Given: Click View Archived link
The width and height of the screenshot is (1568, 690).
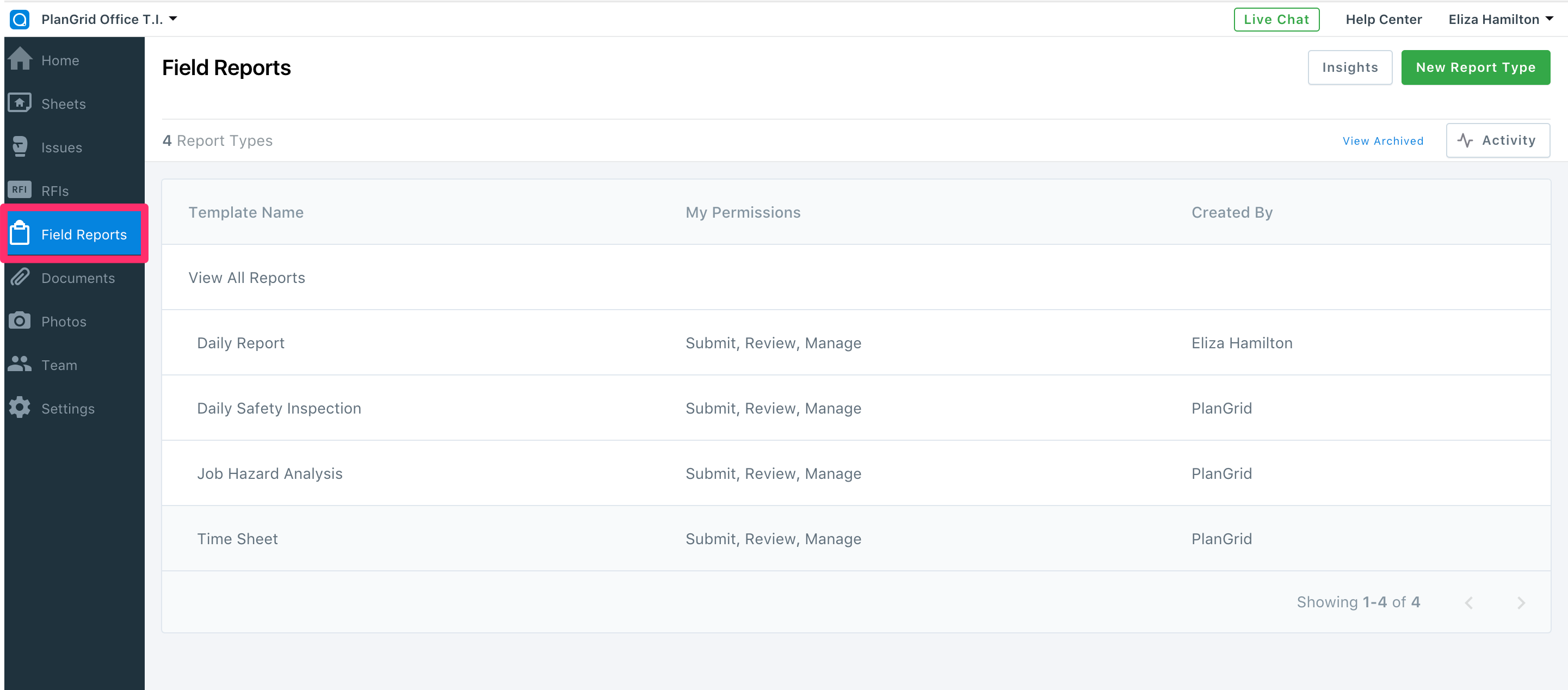Looking at the screenshot, I should (1383, 141).
